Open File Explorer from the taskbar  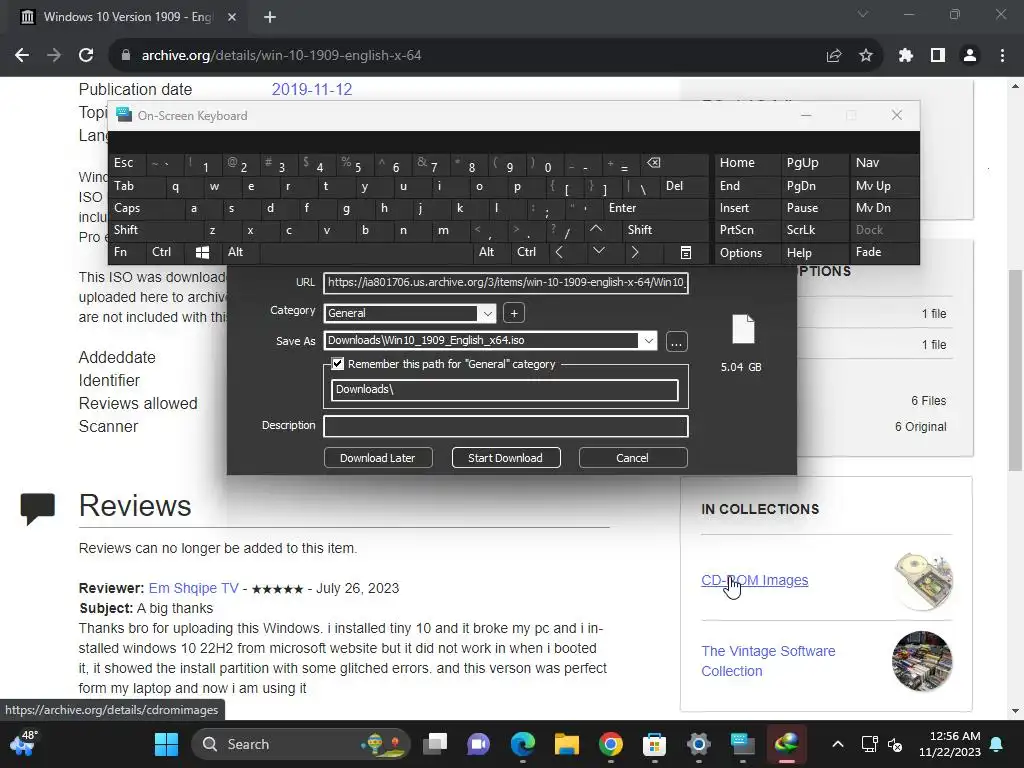[x=567, y=744]
